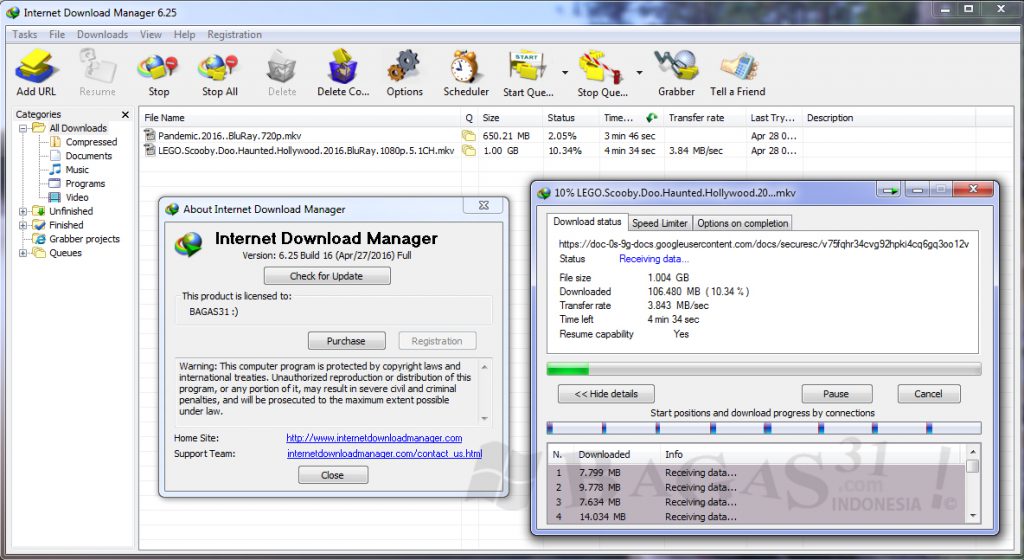Click the Registration button in the About dialog
This screenshot has height=560, width=1024.
point(437,341)
